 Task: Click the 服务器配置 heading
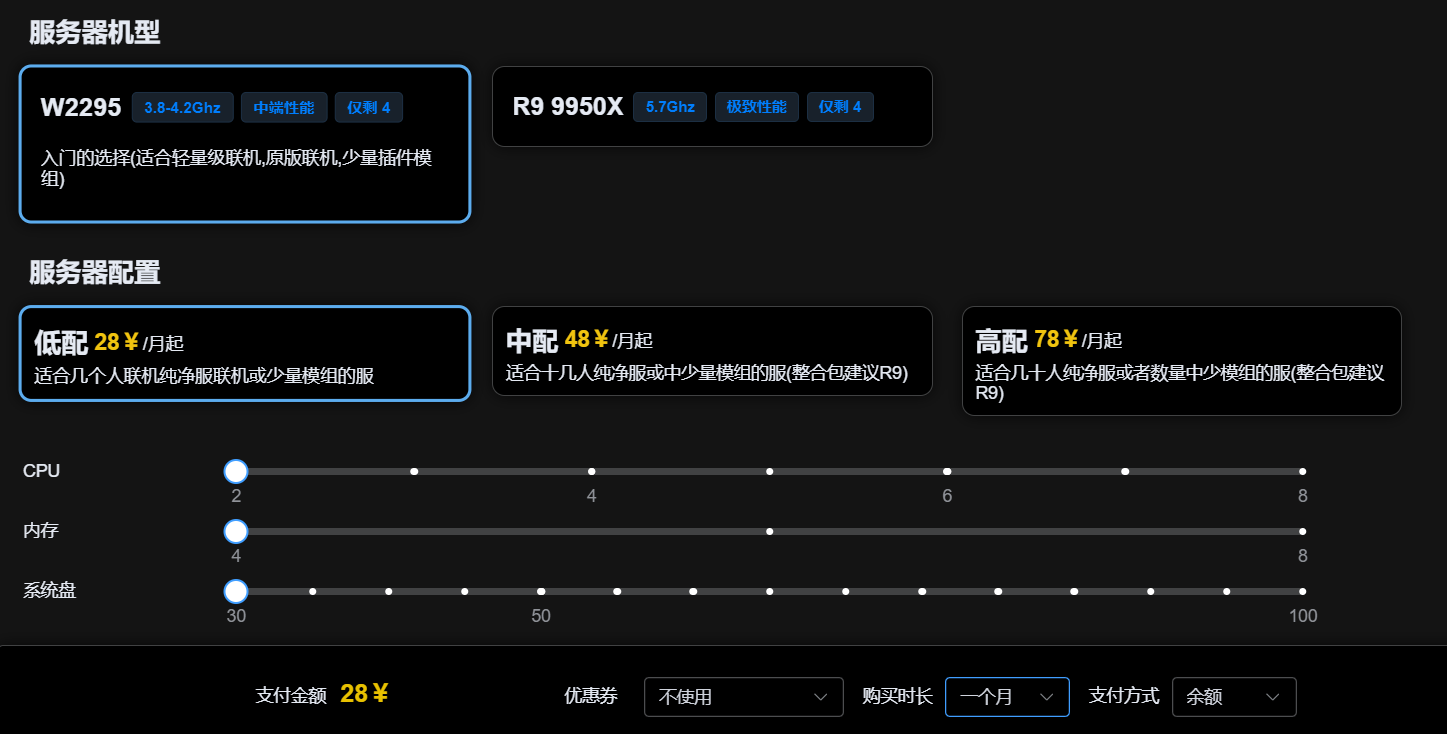(x=94, y=272)
